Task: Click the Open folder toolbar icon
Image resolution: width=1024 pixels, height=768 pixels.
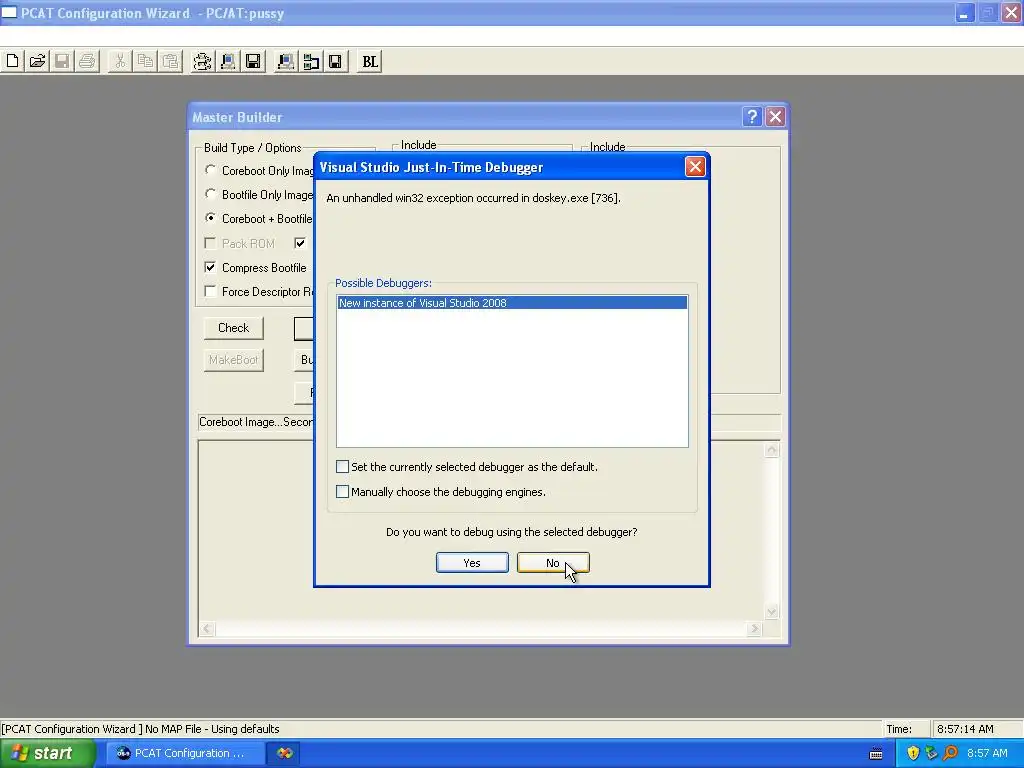Action: pos(37,61)
